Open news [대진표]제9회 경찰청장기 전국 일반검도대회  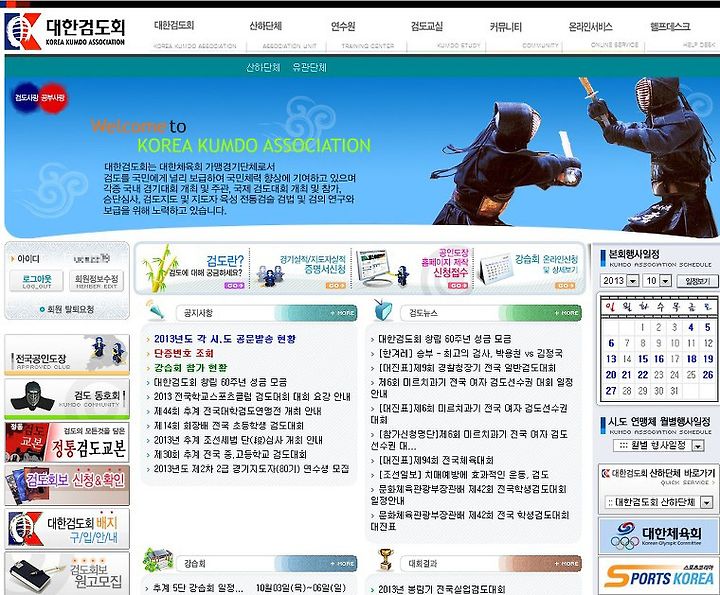click(x=467, y=368)
